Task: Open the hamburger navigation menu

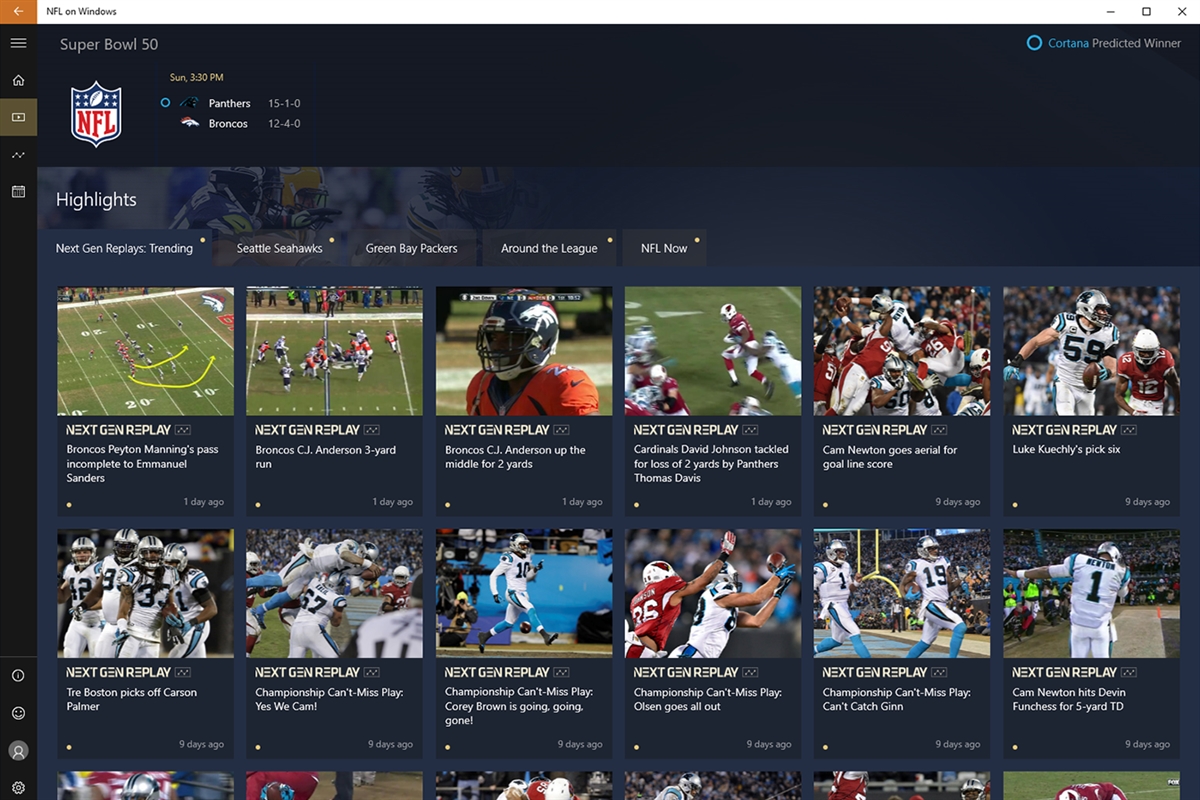Action: [18, 43]
